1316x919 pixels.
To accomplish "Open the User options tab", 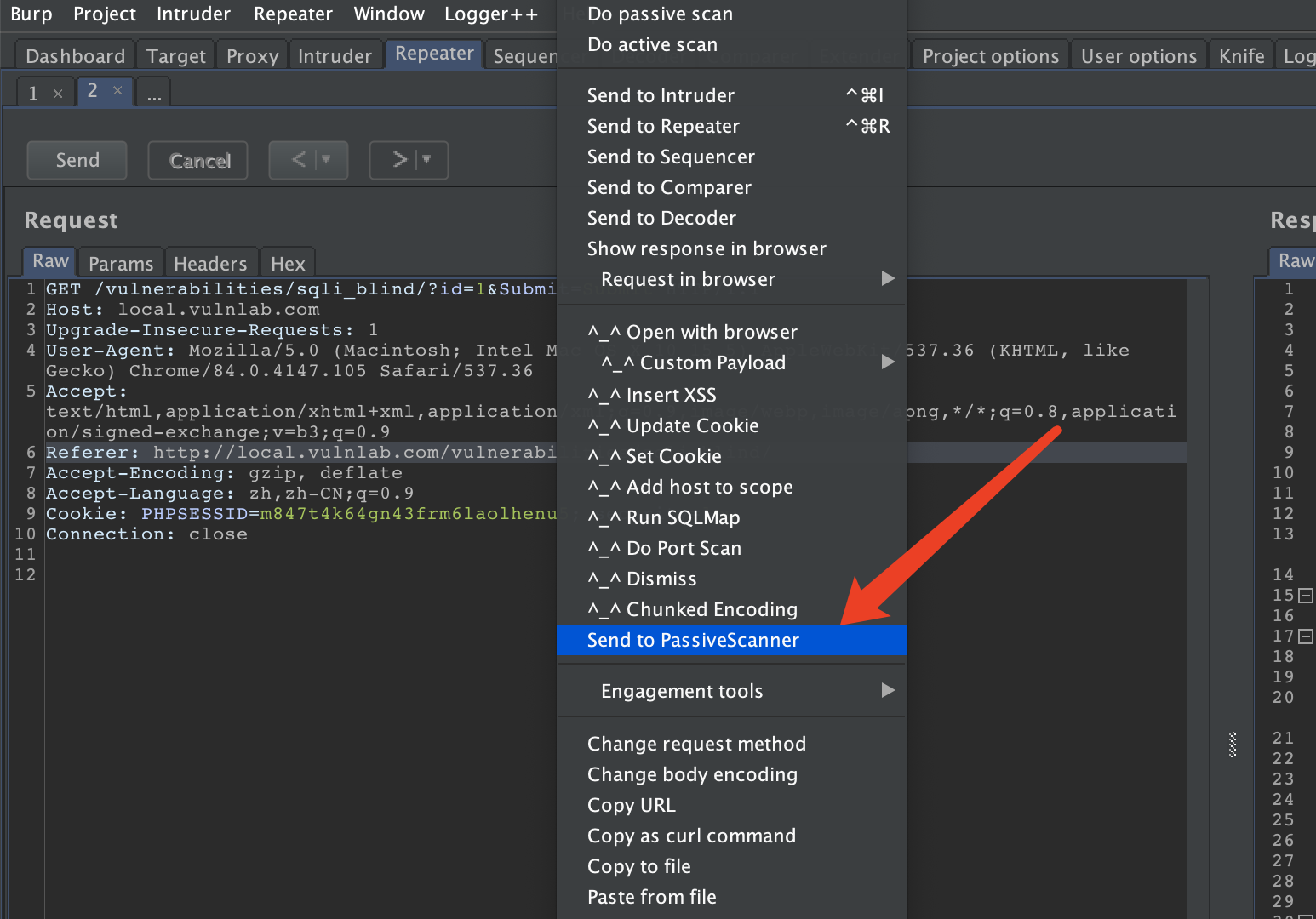I will (1139, 56).
